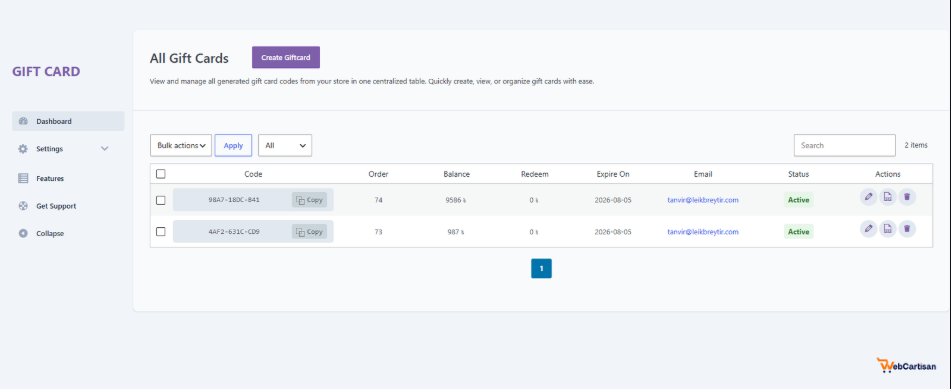951x389 pixels.
Task: Edit gift card 4AF2-631C-CD9 with pencil icon
Action: pyautogui.click(x=869, y=229)
